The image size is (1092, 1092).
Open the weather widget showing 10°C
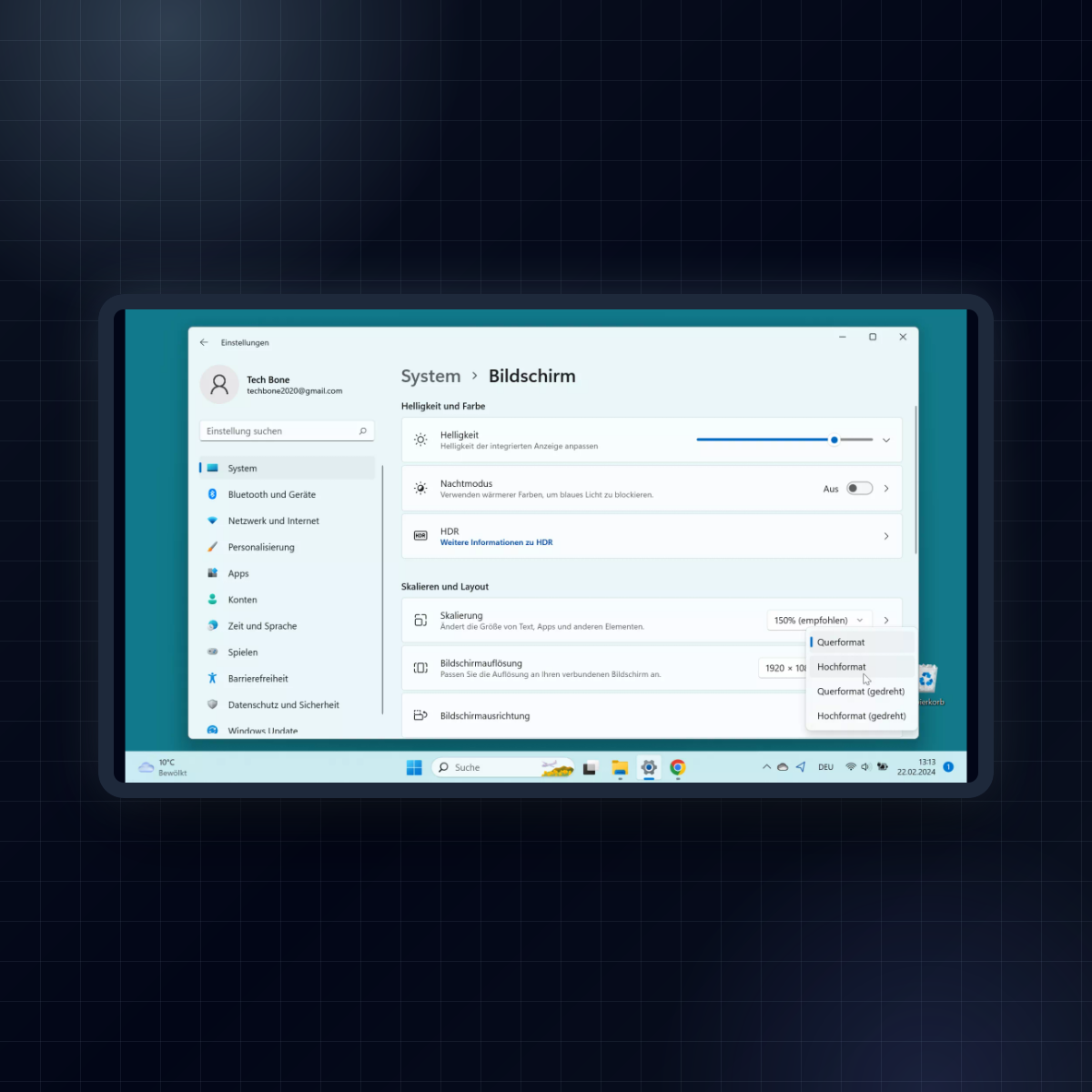pyautogui.click(x=162, y=767)
